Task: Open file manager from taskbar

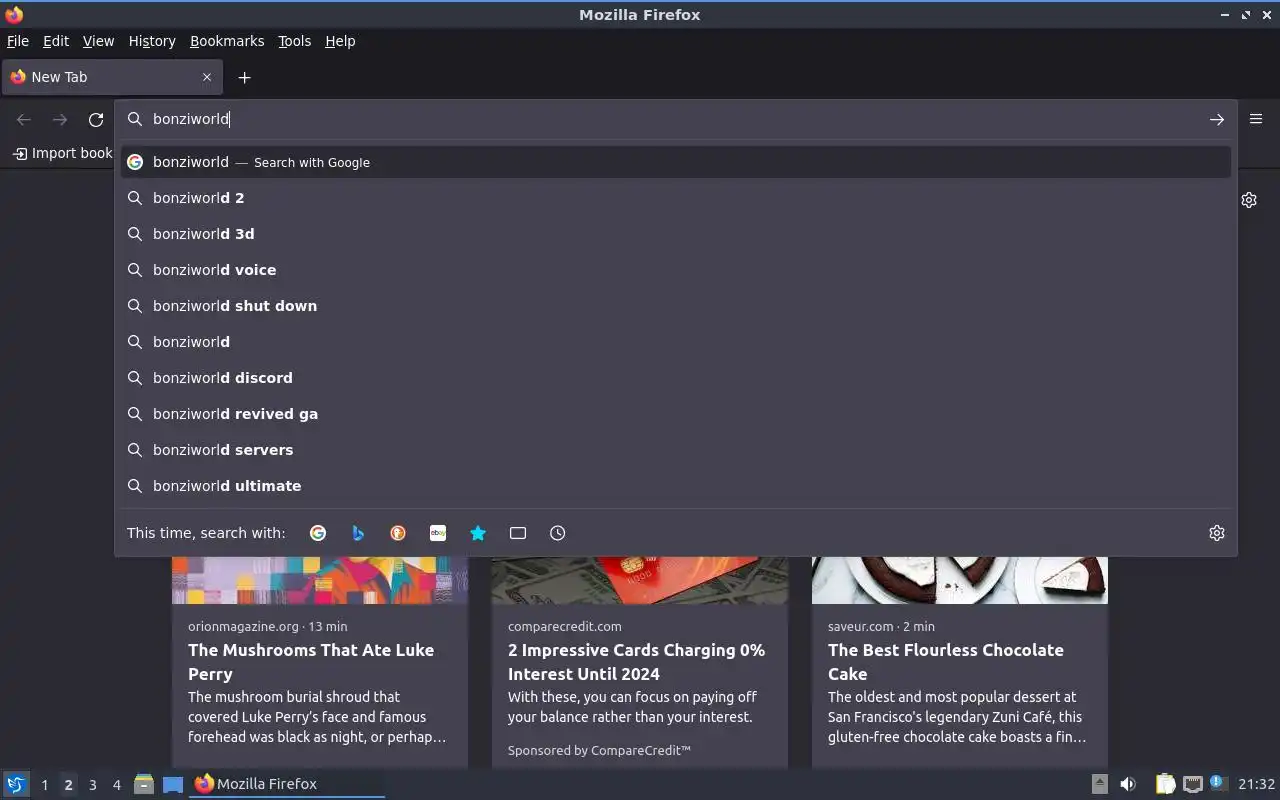Action: (x=144, y=784)
